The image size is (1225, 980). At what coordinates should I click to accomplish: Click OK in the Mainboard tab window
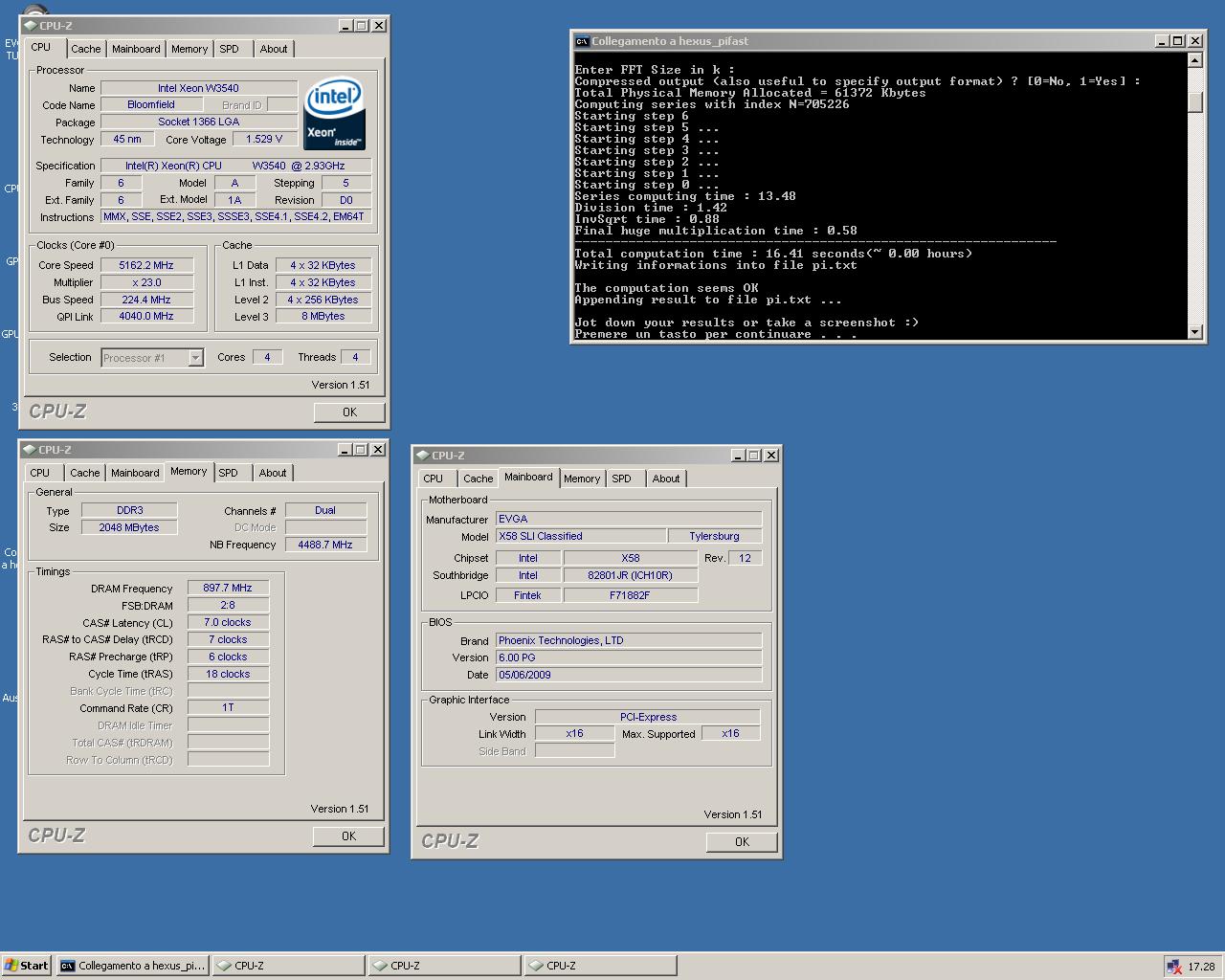[742, 842]
